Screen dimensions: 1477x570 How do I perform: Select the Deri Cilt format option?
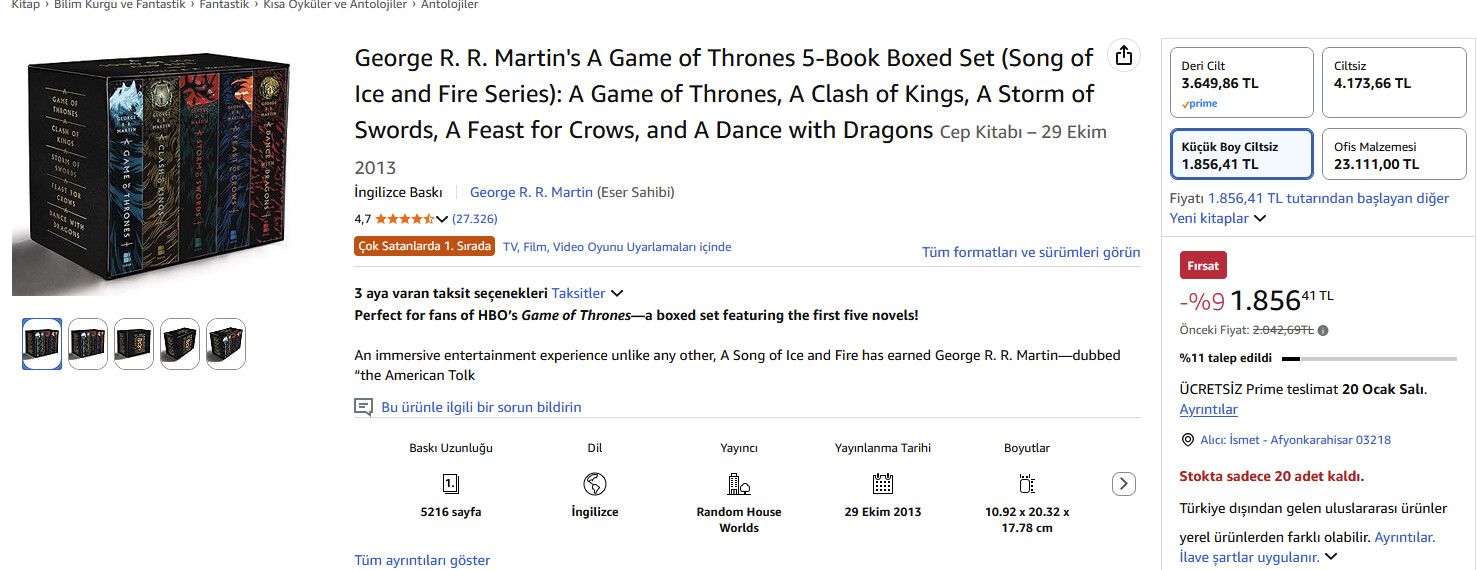1241,82
